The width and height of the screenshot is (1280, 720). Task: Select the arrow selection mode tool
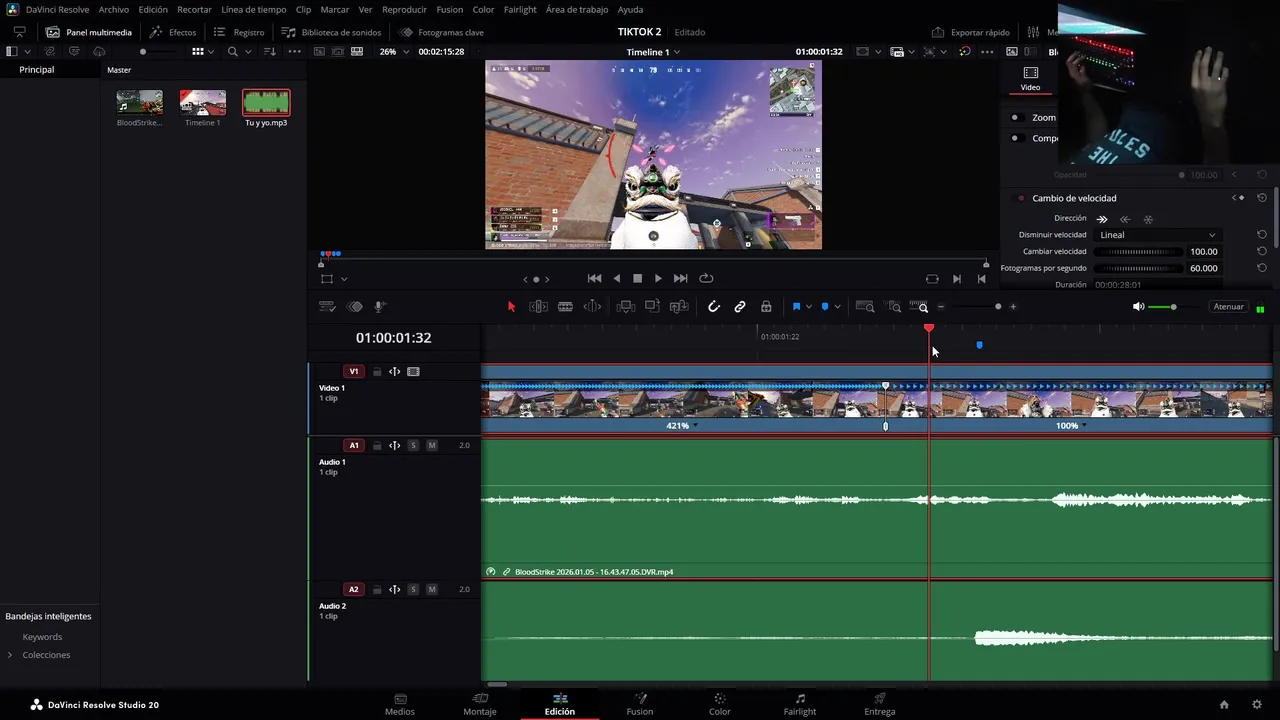(511, 307)
